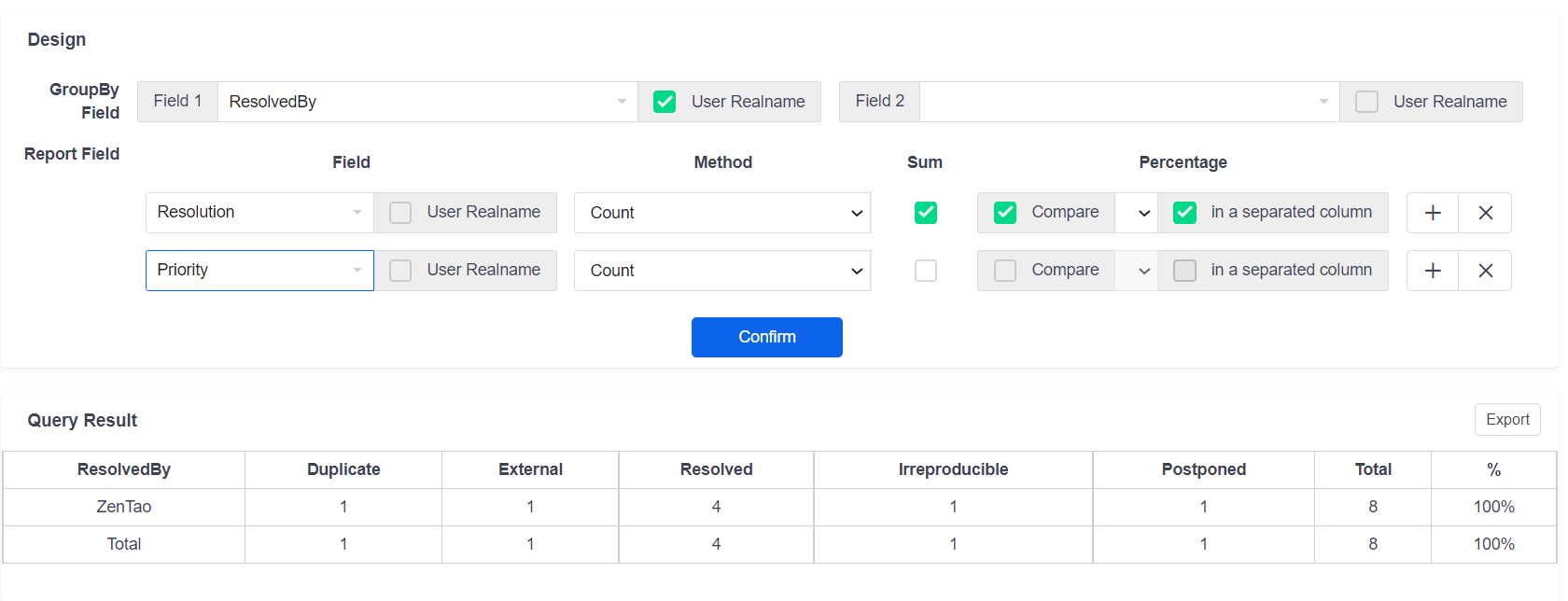
Task: Open the Priority field selector
Action: (x=259, y=271)
